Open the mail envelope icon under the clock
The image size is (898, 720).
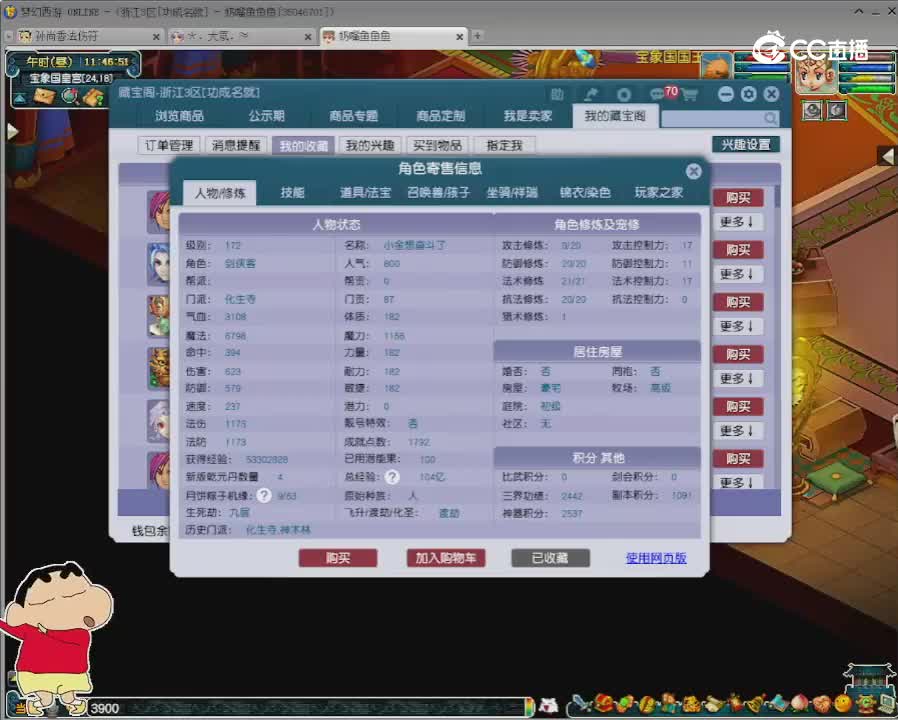pyautogui.click(x=44, y=95)
